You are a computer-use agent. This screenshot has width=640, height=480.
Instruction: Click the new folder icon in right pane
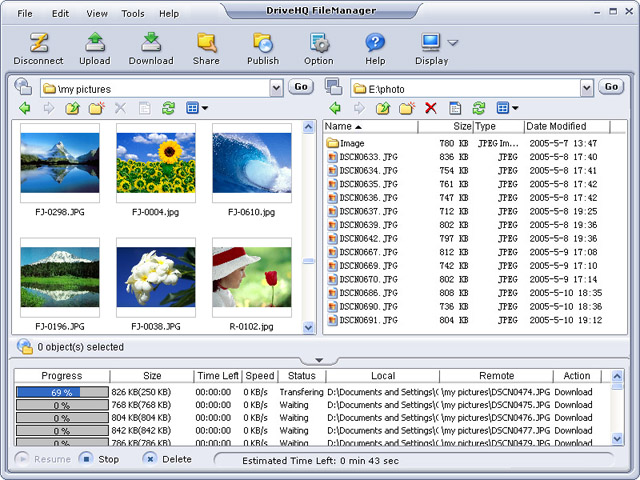tap(407, 108)
